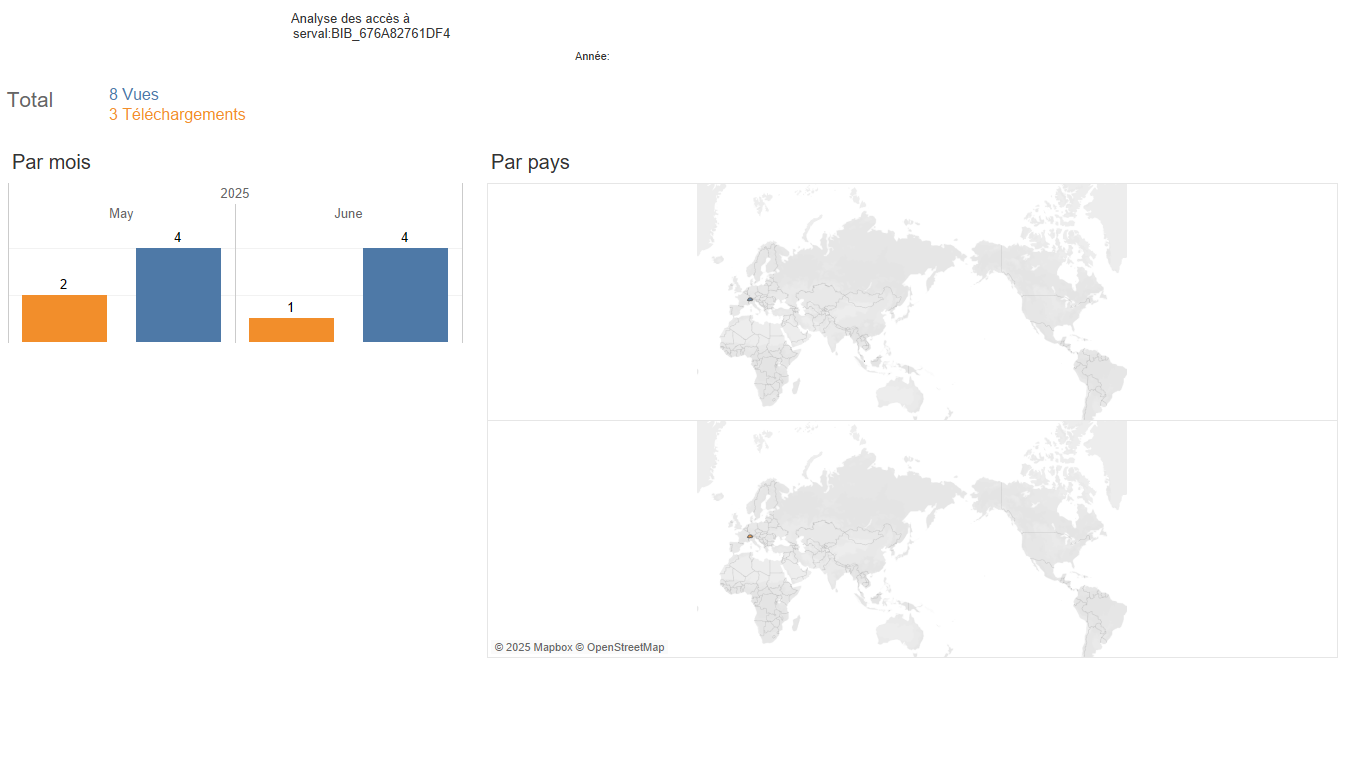Click the grey highlighted country on top map

(x=749, y=299)
